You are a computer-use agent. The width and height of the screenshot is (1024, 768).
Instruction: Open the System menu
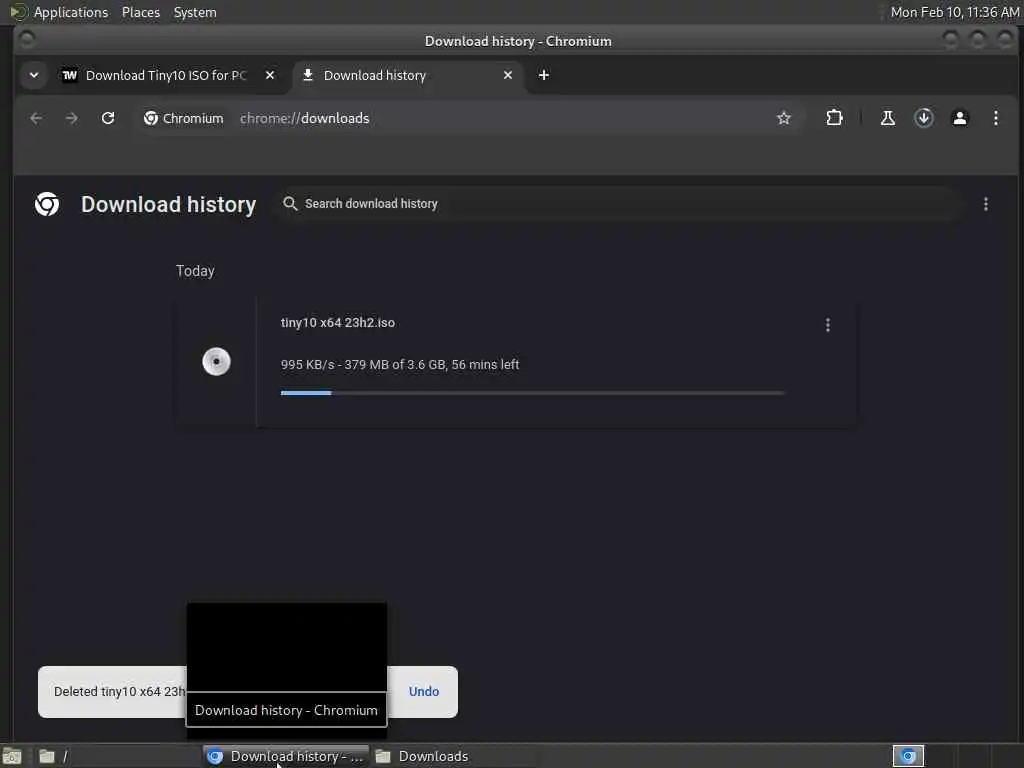coord(195,12)
